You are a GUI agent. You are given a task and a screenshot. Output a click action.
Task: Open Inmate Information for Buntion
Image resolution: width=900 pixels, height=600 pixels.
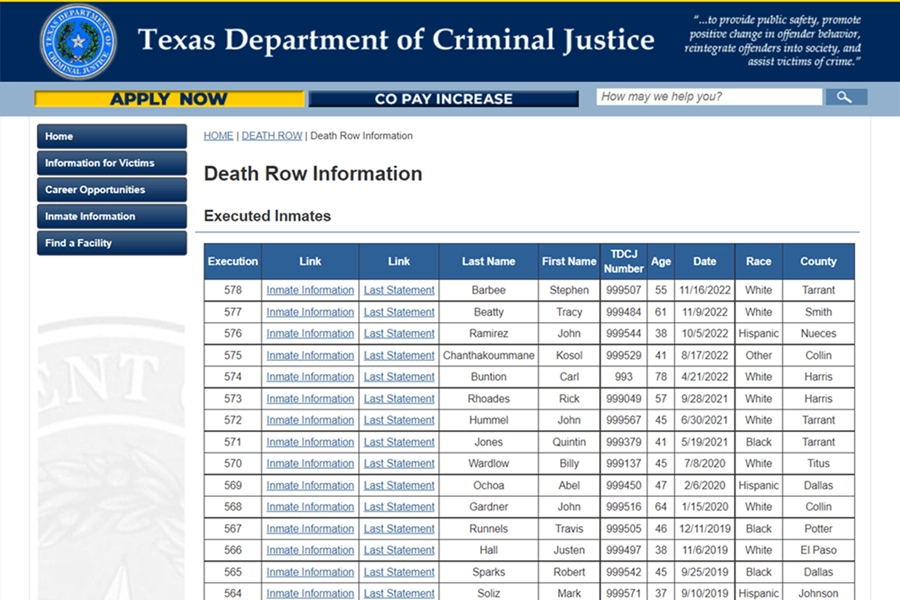(x=310, y=377)
